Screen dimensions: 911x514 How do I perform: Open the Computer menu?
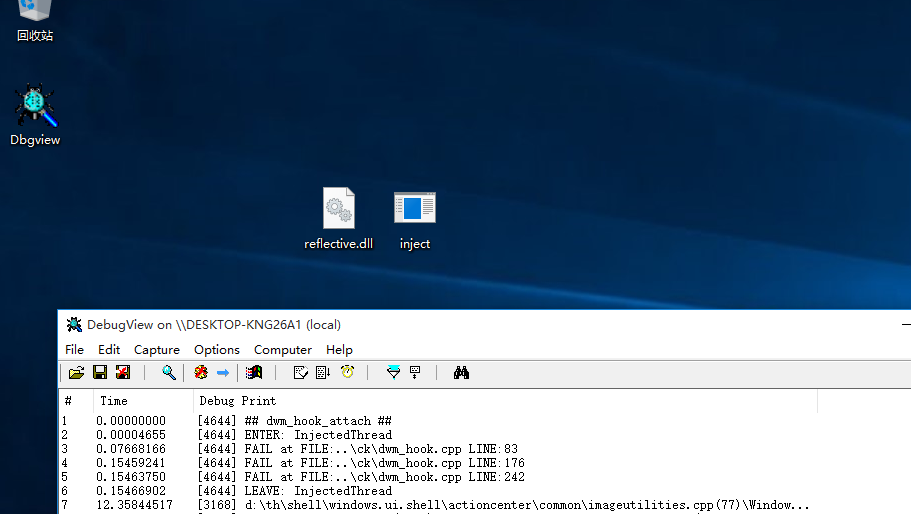point(283,350)
